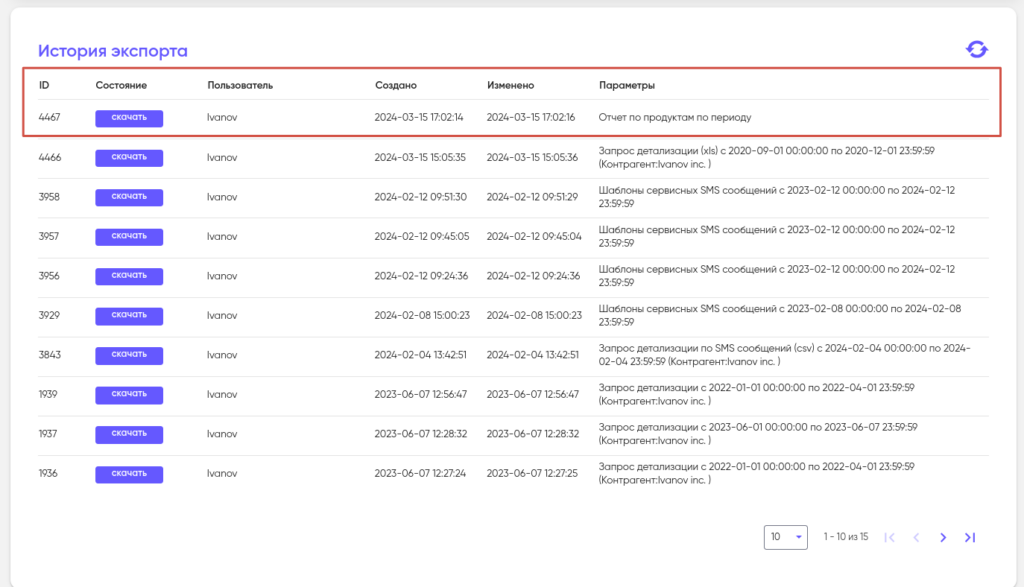
Task: Click the refresh icon for export history
Action: pyautogui.click(x=976, y=50)
